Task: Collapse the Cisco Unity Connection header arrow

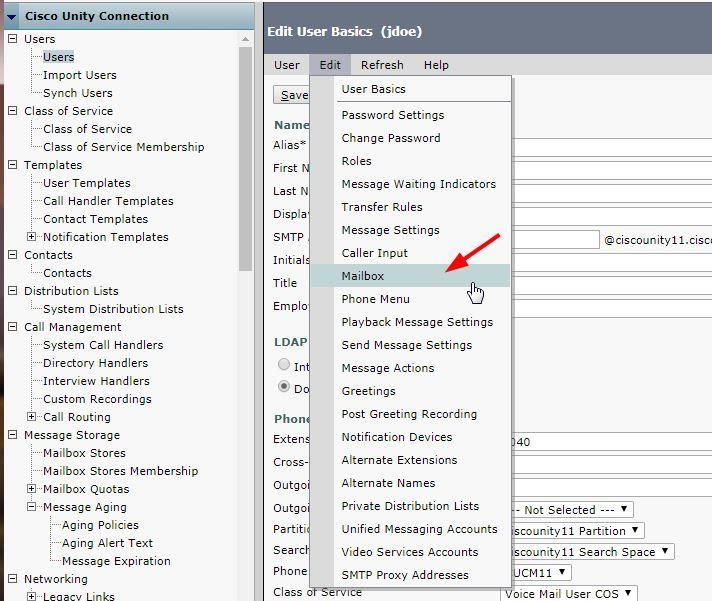Action: point(12,17)
